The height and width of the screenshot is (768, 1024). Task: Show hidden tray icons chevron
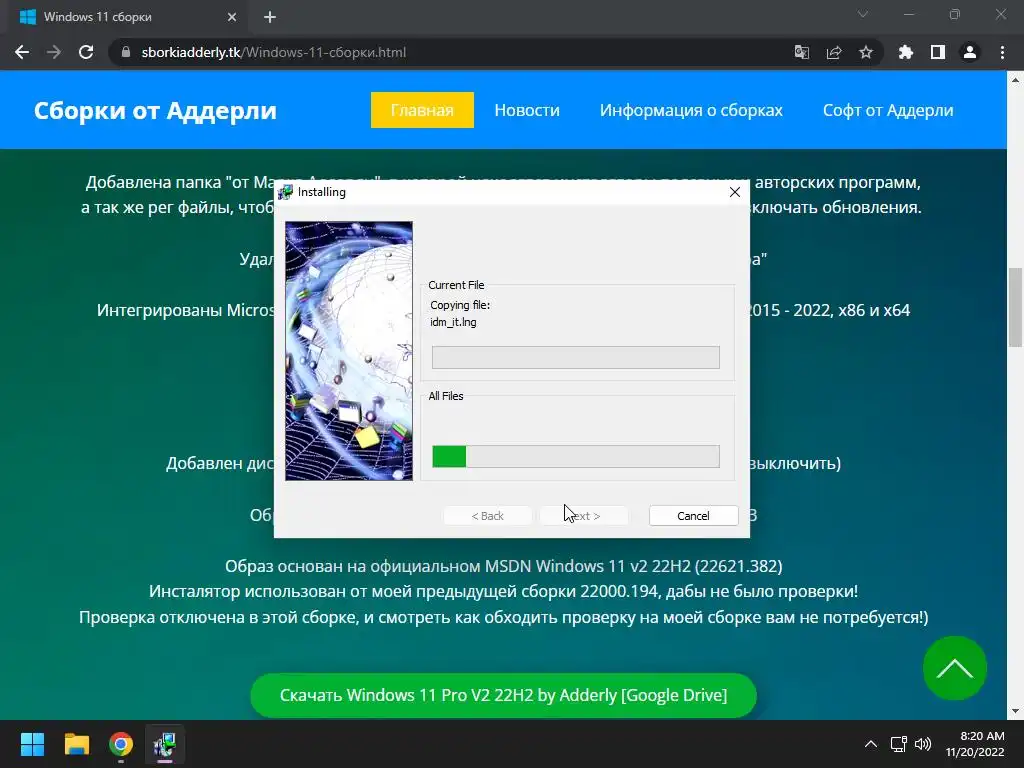coord(871,744)
